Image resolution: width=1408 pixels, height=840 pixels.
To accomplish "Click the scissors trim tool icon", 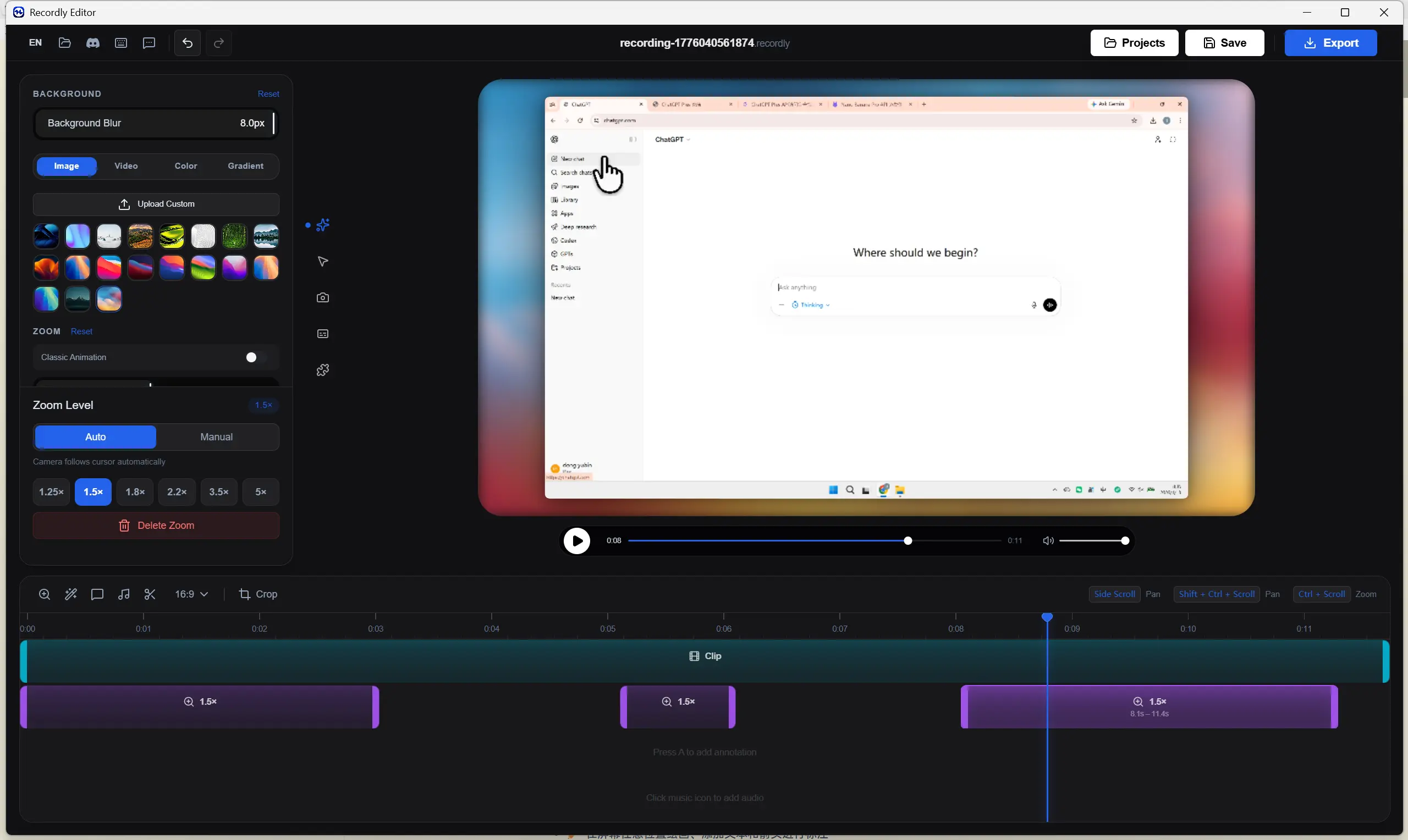I will click(x=150, y=594).
